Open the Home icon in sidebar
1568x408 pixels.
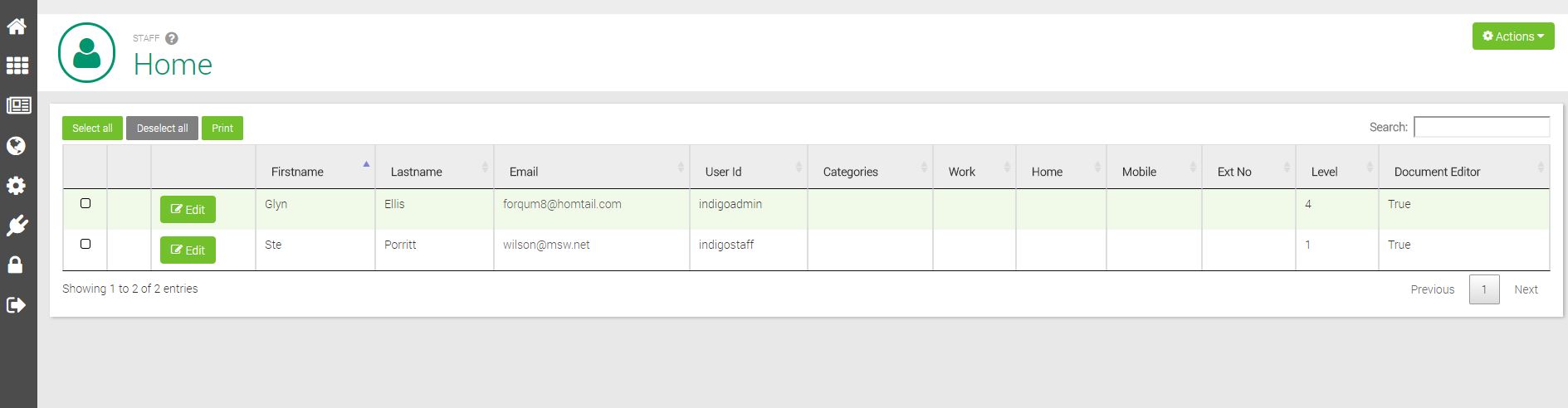[17, 27]
